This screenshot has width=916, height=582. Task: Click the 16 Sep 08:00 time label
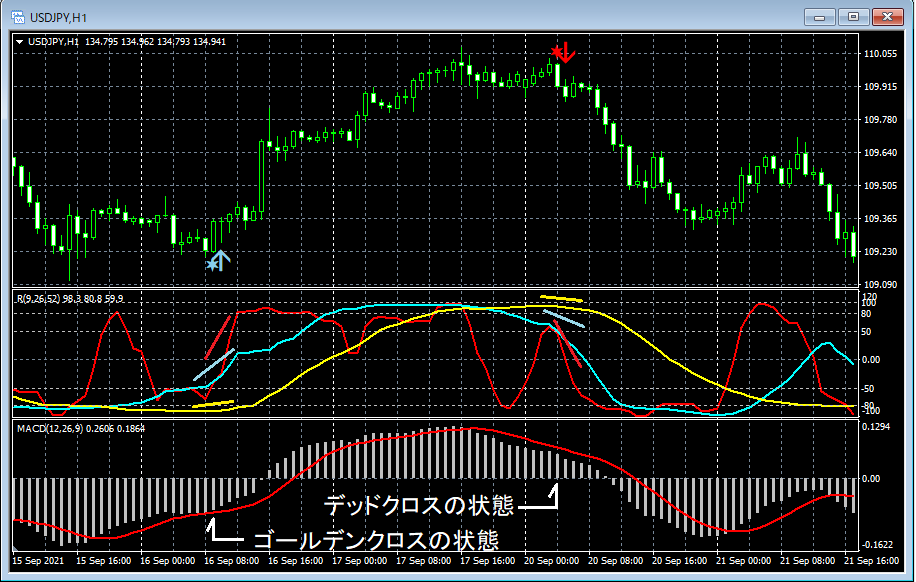pos(231,560)
